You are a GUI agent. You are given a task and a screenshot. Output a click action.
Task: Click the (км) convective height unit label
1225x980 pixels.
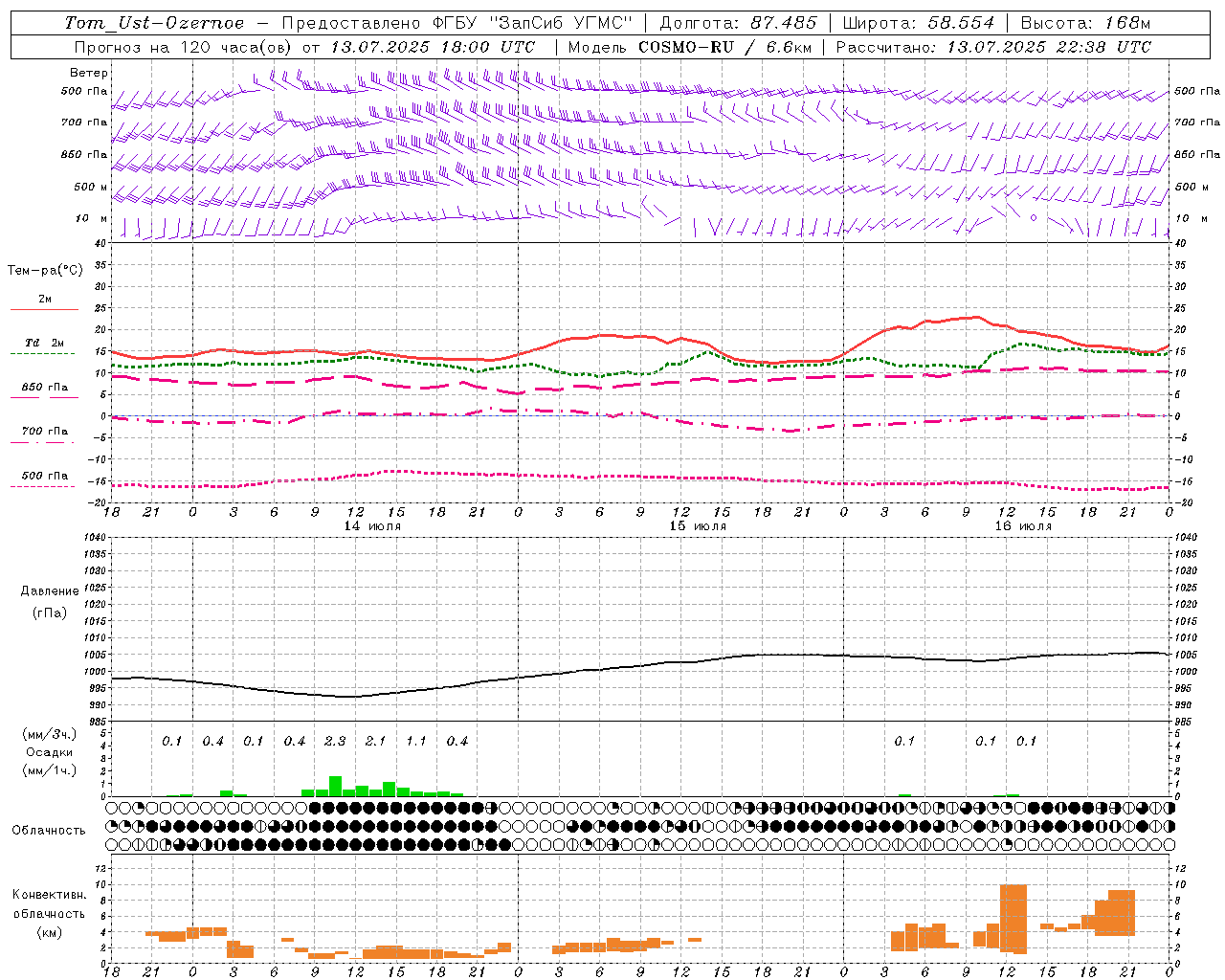coord(49,932)
